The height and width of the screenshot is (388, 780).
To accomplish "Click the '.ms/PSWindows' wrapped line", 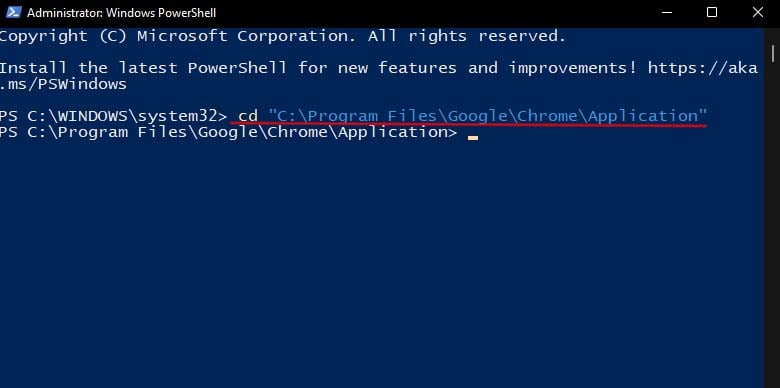I will [63, 84].
